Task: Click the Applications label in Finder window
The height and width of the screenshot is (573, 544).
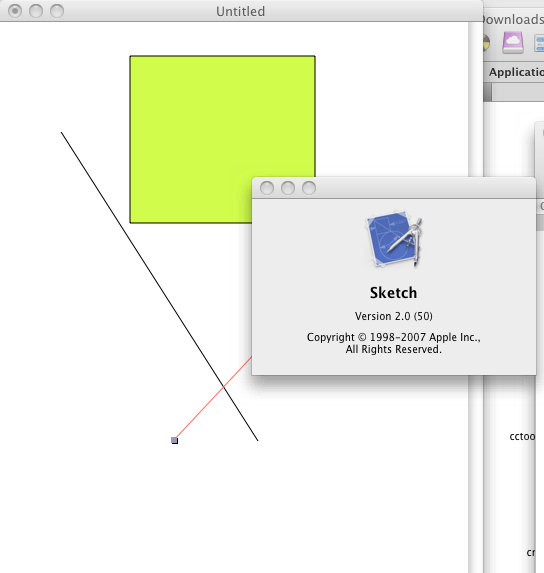Action: (516, 72)
